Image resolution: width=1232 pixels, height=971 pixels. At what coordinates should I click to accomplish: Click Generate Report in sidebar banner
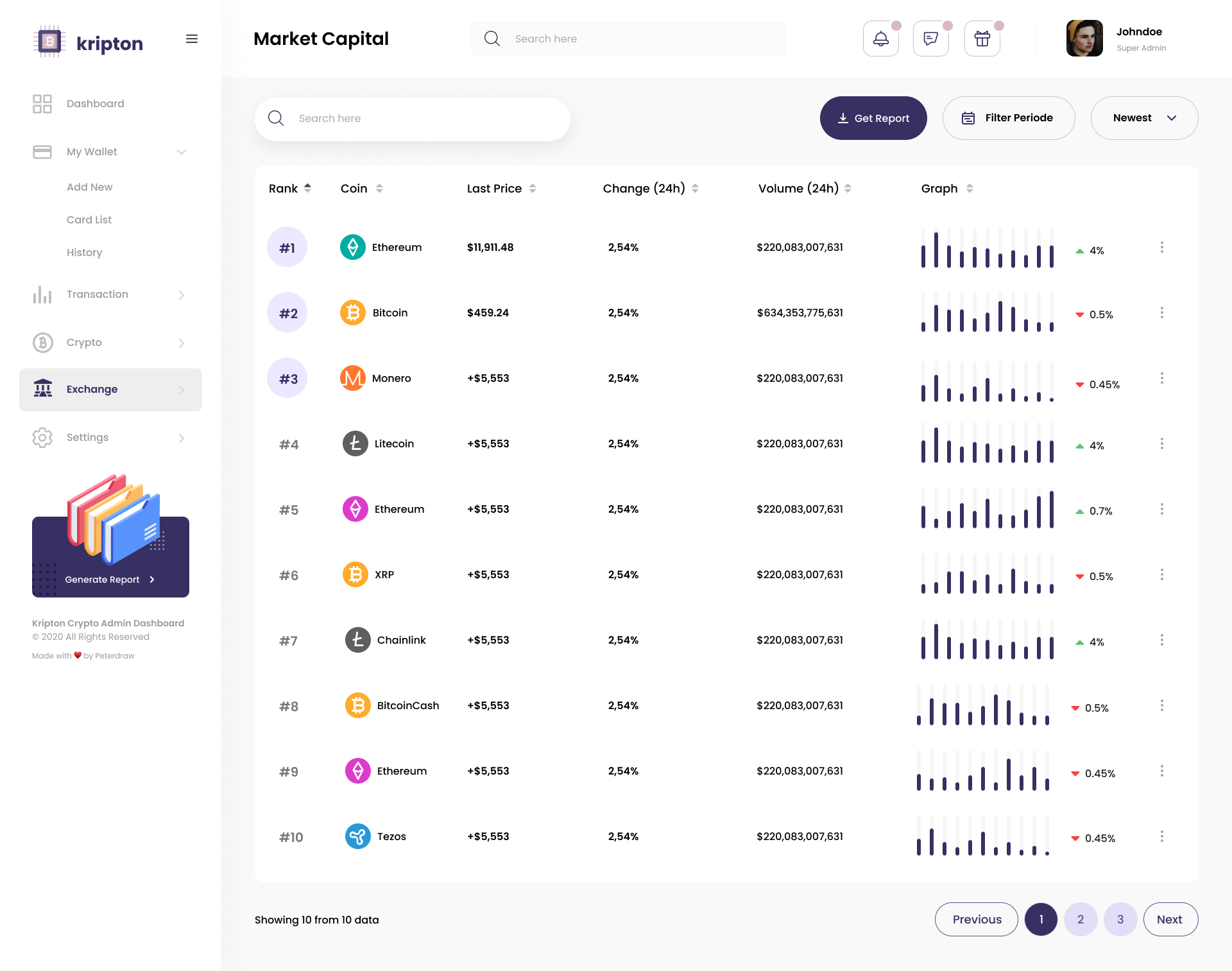tap(110, 580)
